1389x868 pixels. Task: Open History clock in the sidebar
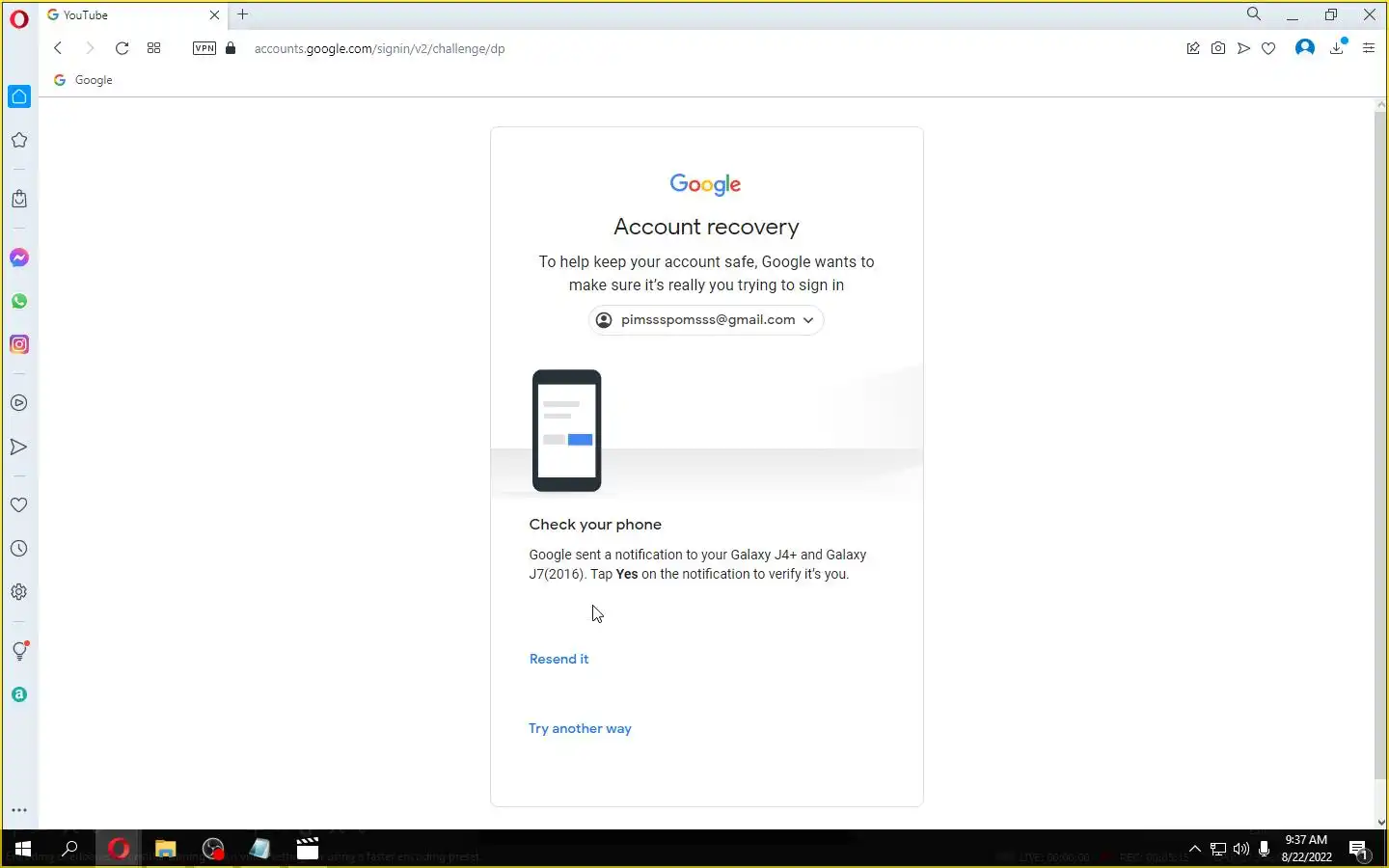pos(19,549)
